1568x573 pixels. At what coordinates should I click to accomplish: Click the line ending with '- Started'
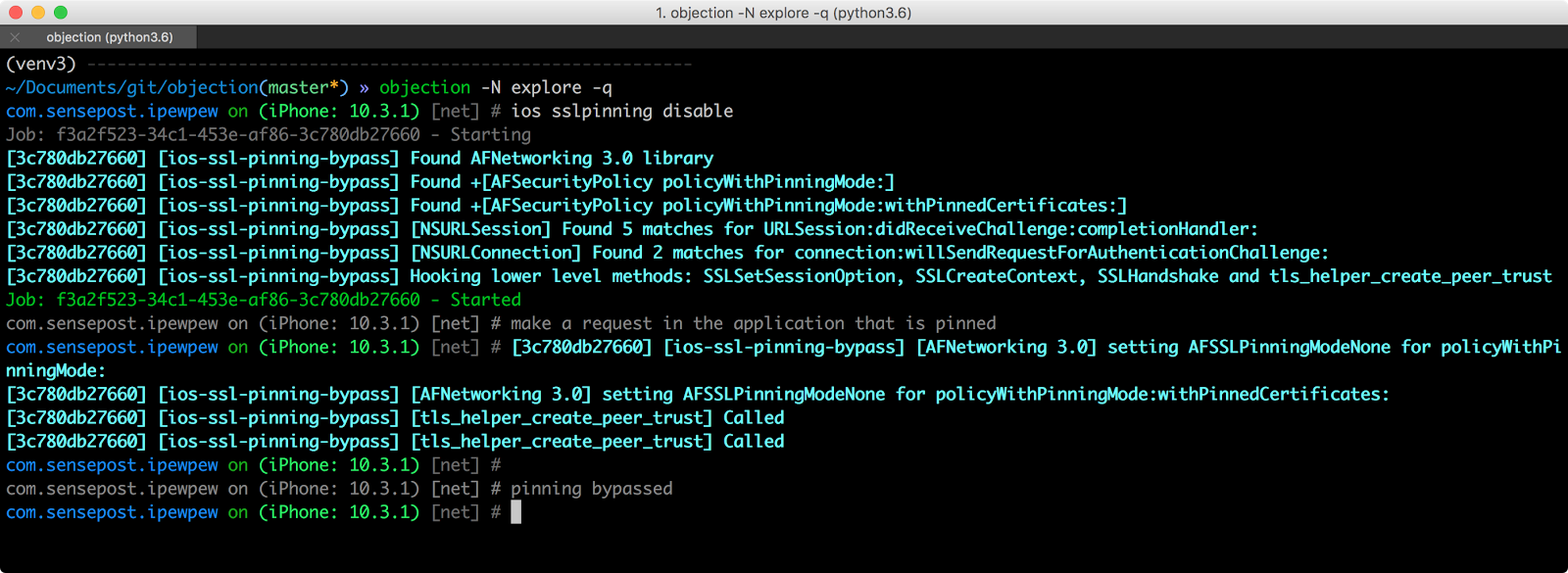point(264,300)
